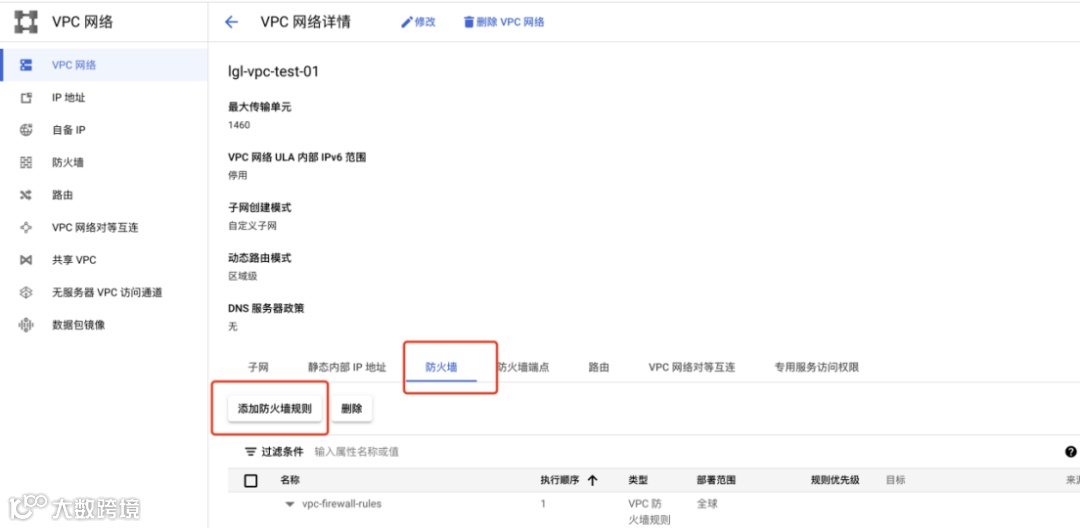Image resolution: width=1080 pixels, height=528 pixels.
Task: Click the IP 地址 sidebar icon
Action: [25, 98]
